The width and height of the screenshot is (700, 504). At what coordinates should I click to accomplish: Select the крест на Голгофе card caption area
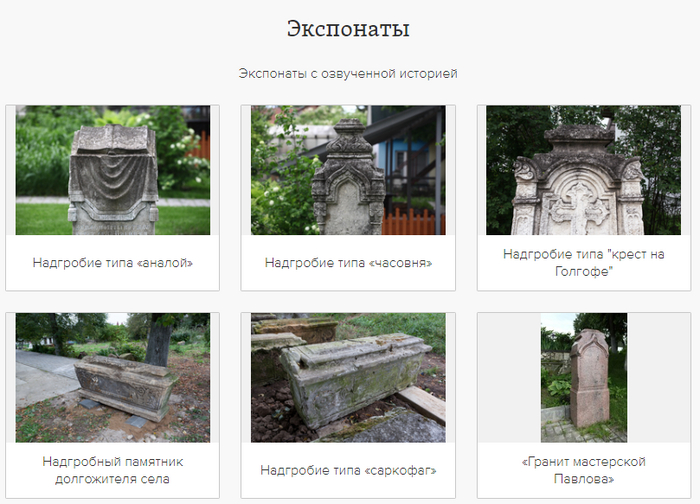point(584,262)
